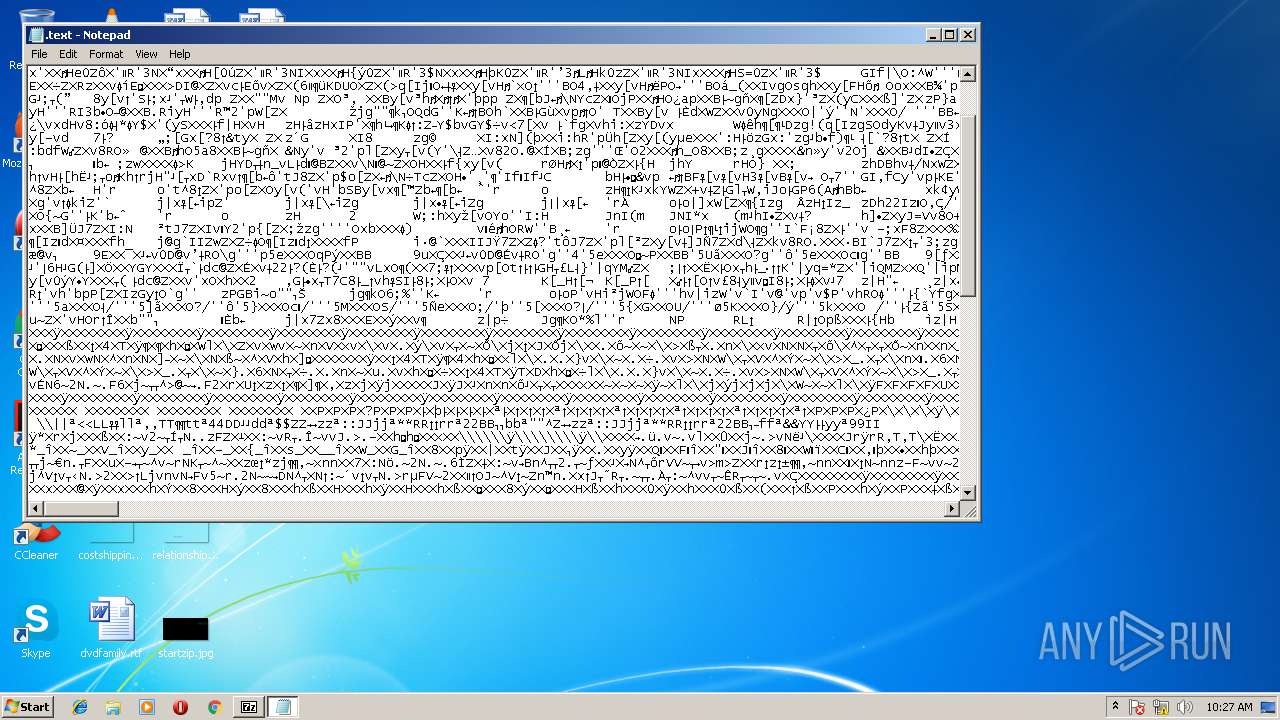Open the Format menu
This screenshot has width=1280, height=720.
tap(106, 54)
